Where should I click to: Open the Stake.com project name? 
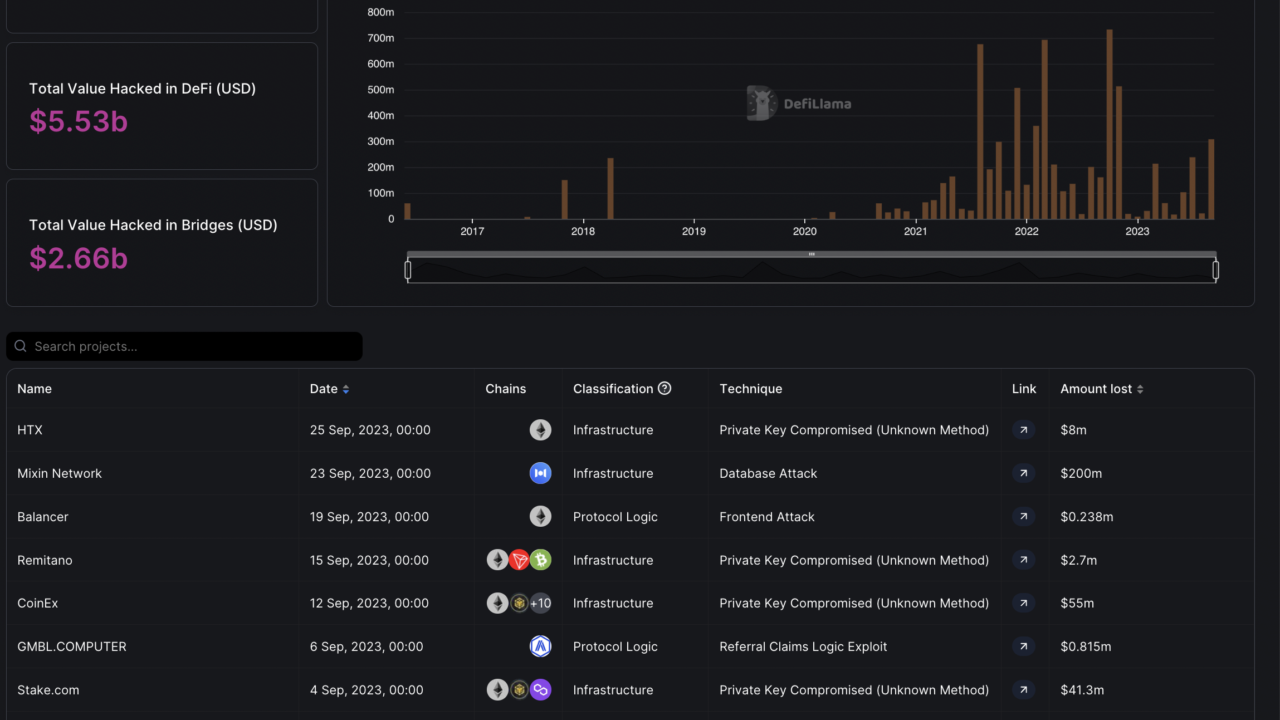click(x=48, y=690)
